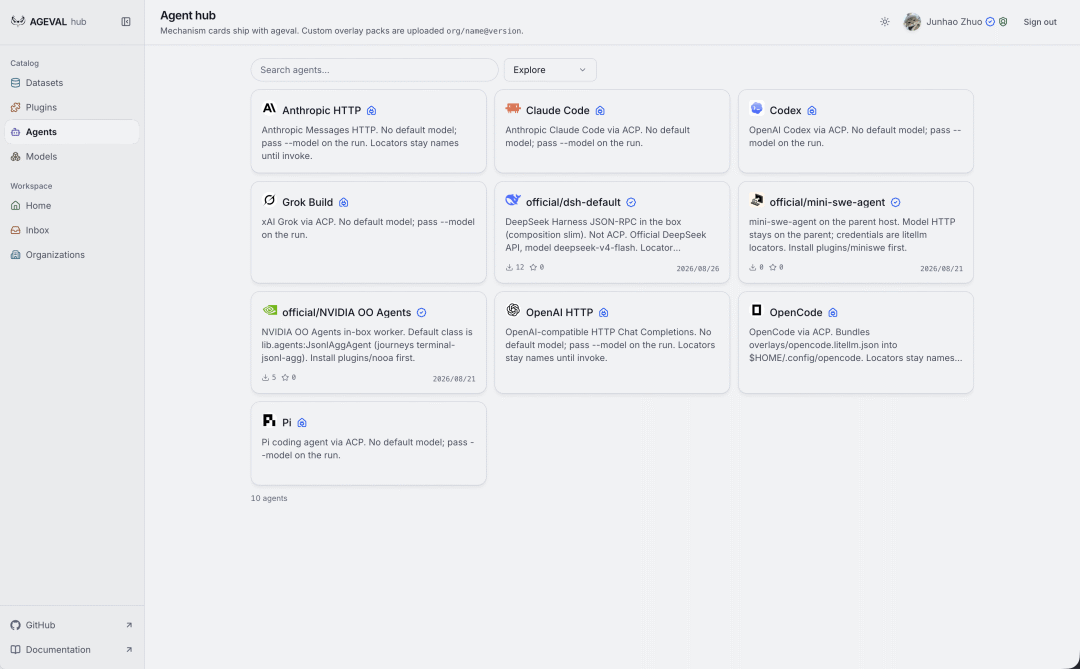Open the GitHub external link
Viewport: 1080px width, 669px height.
click(72, 625)
